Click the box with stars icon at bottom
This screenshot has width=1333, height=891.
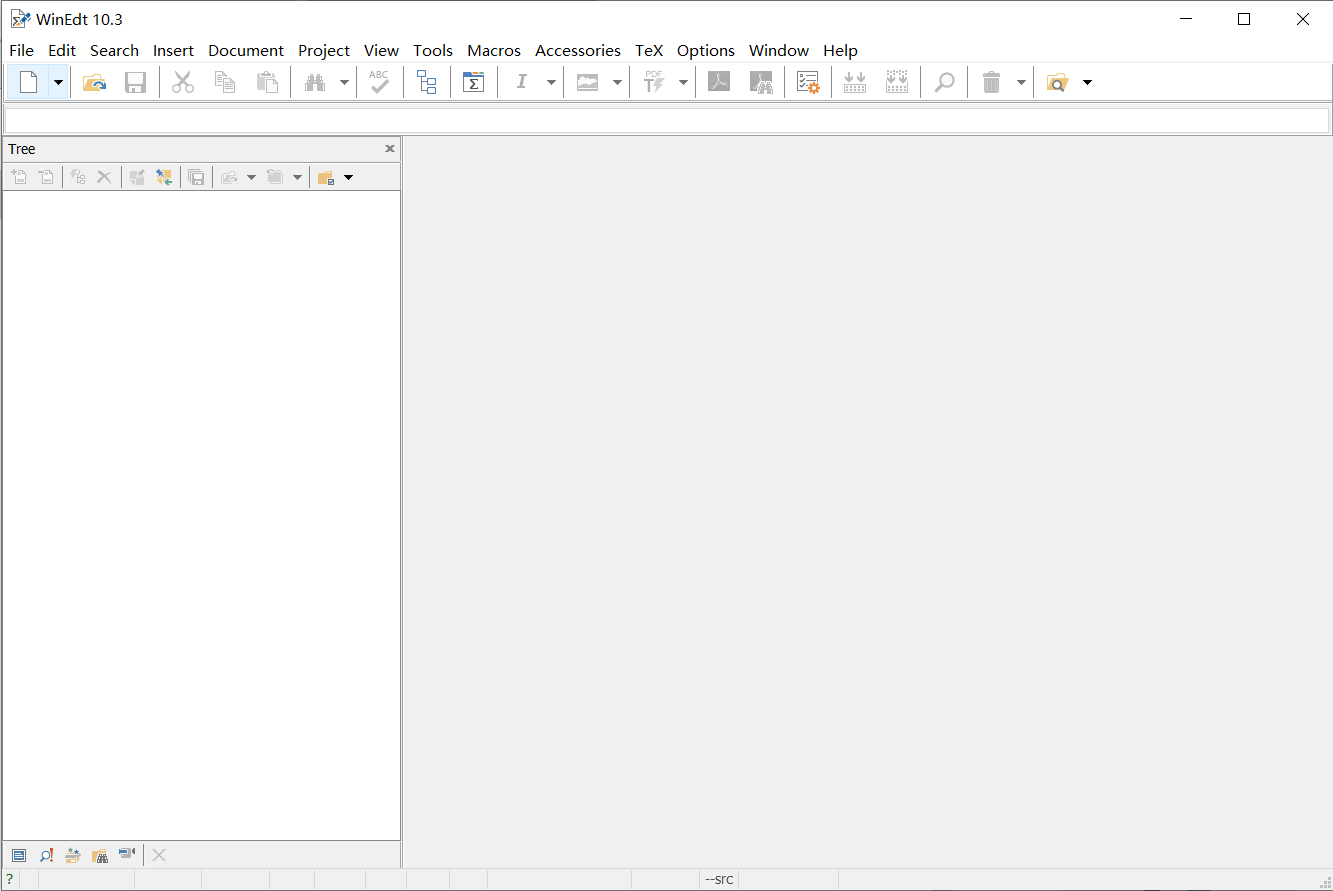73,855
